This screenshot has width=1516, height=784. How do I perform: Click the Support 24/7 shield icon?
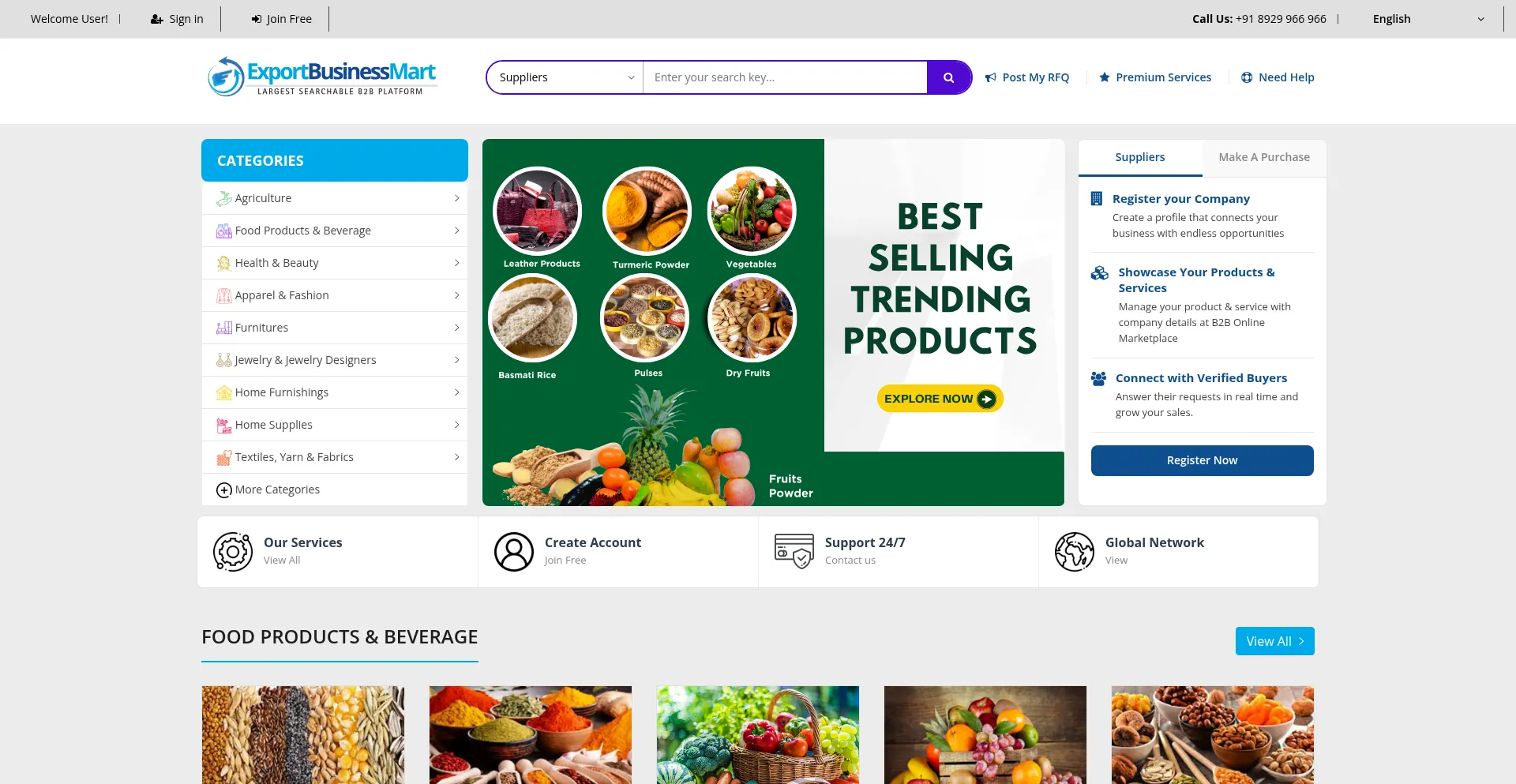pos(794,551)
